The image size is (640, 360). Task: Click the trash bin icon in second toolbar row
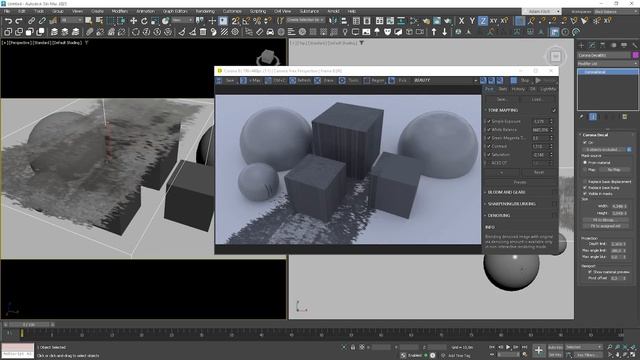pos(203,32)
